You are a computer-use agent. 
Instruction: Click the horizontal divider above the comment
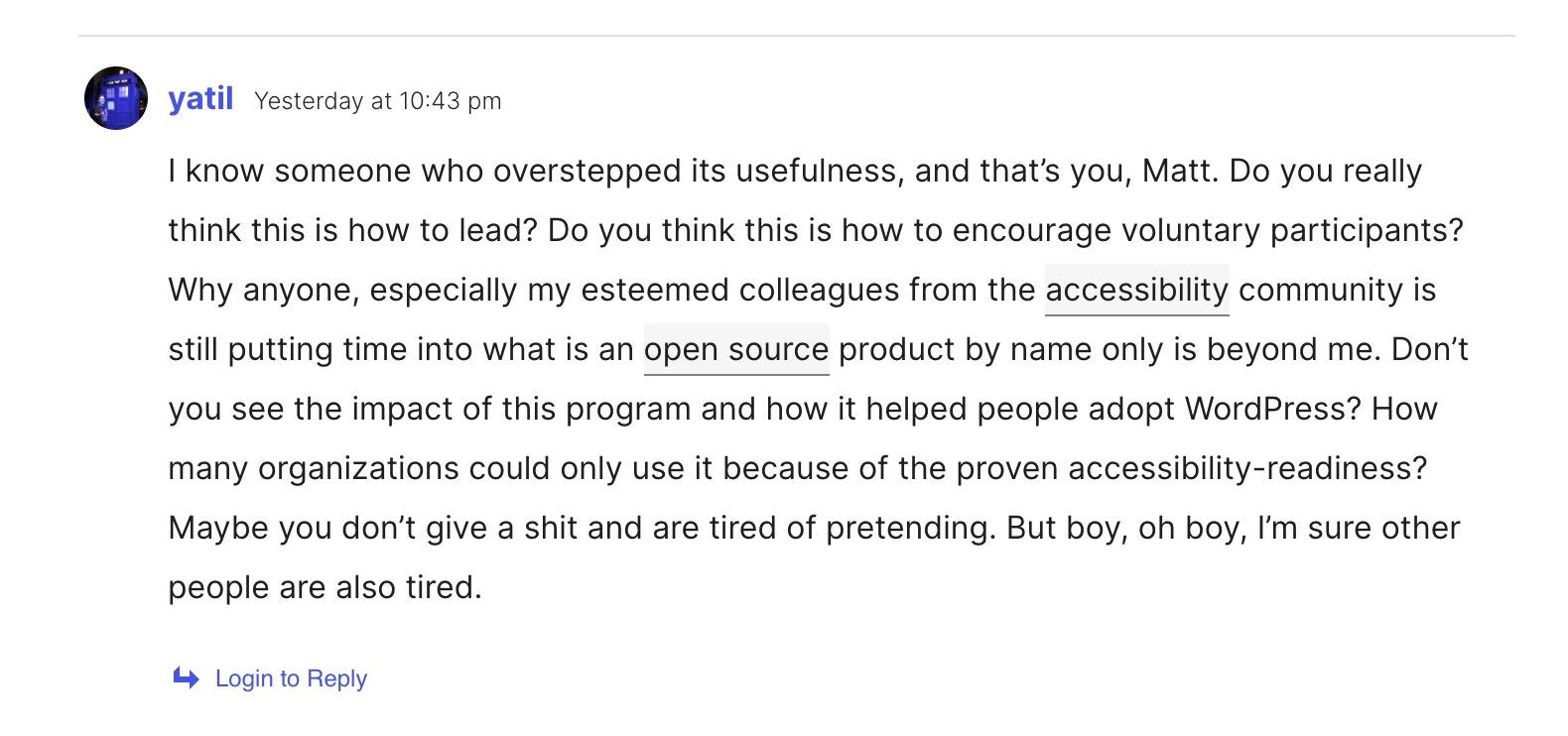796,36
